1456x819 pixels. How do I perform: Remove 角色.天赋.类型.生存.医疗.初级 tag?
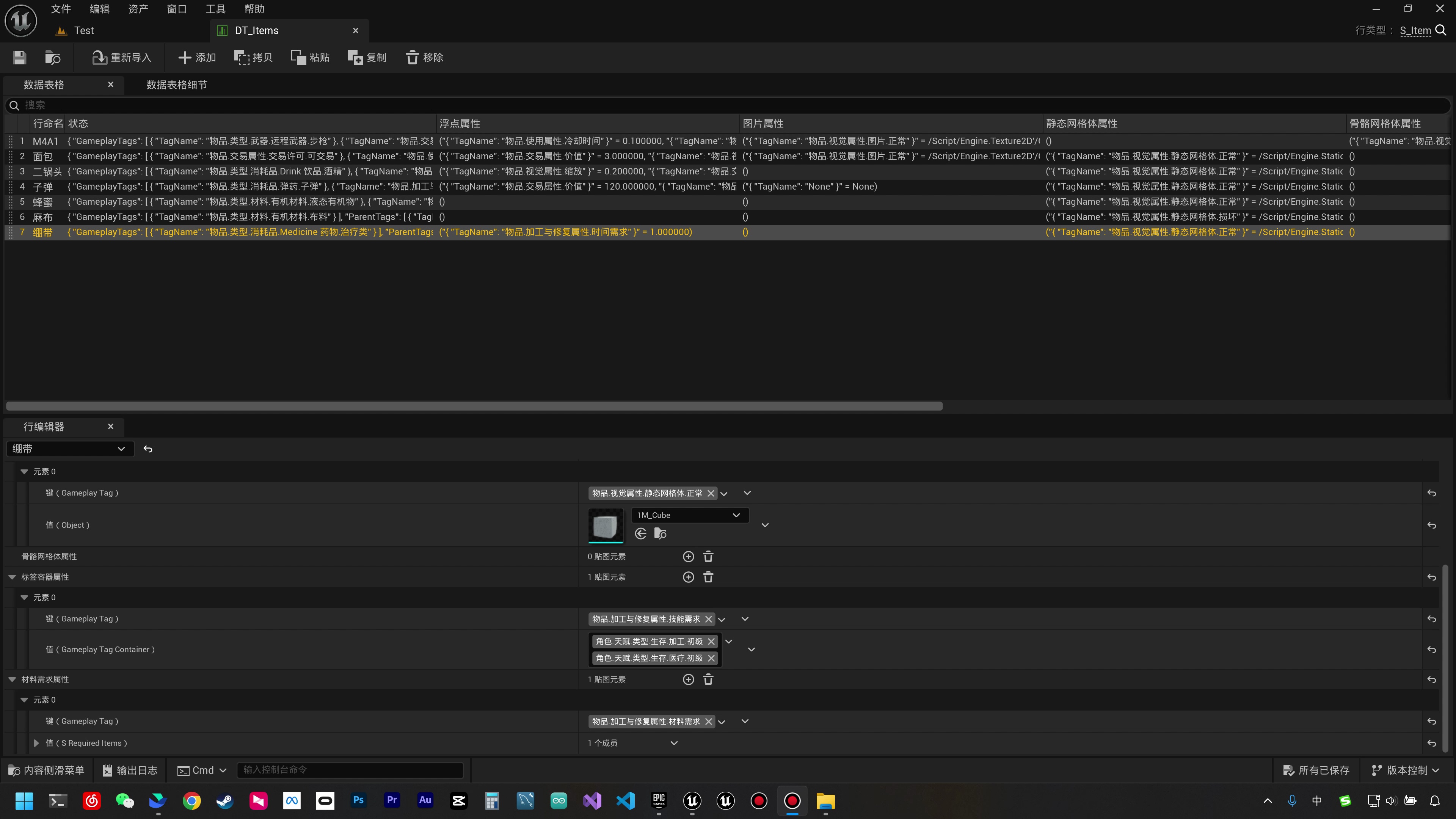(x=711, y=658)
